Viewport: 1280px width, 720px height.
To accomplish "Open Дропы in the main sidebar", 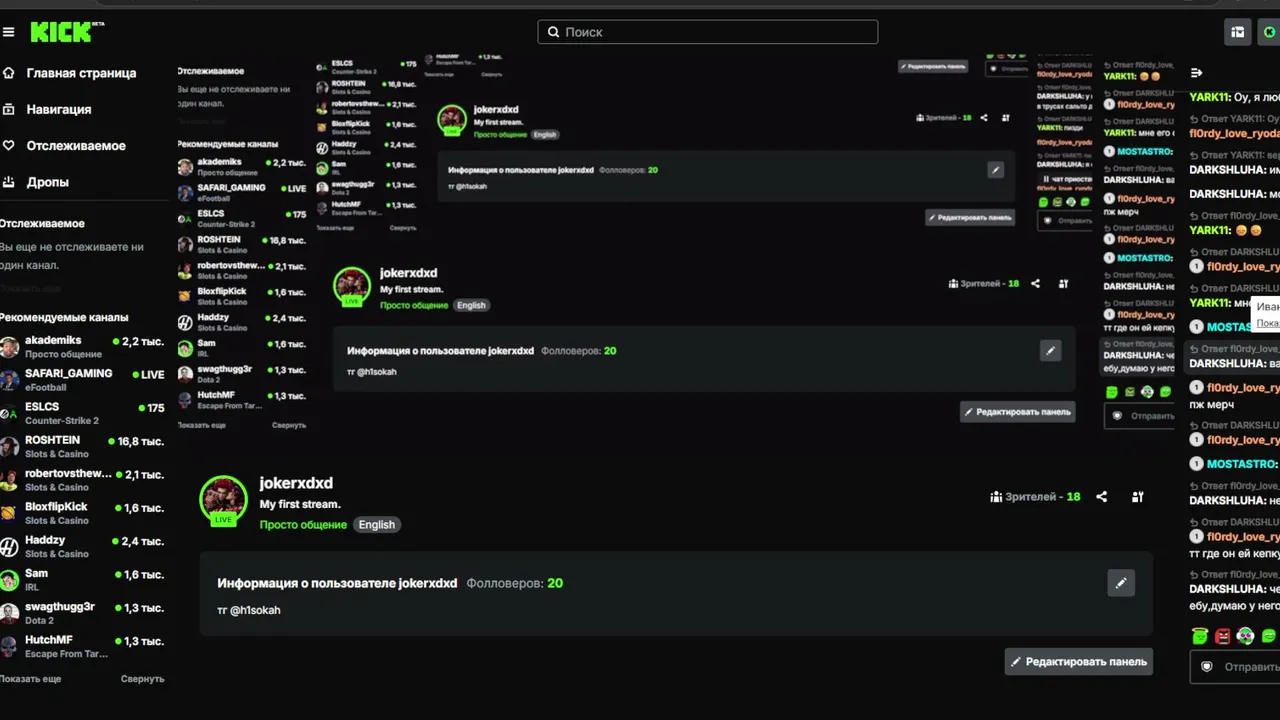I will tap(36, 182).
